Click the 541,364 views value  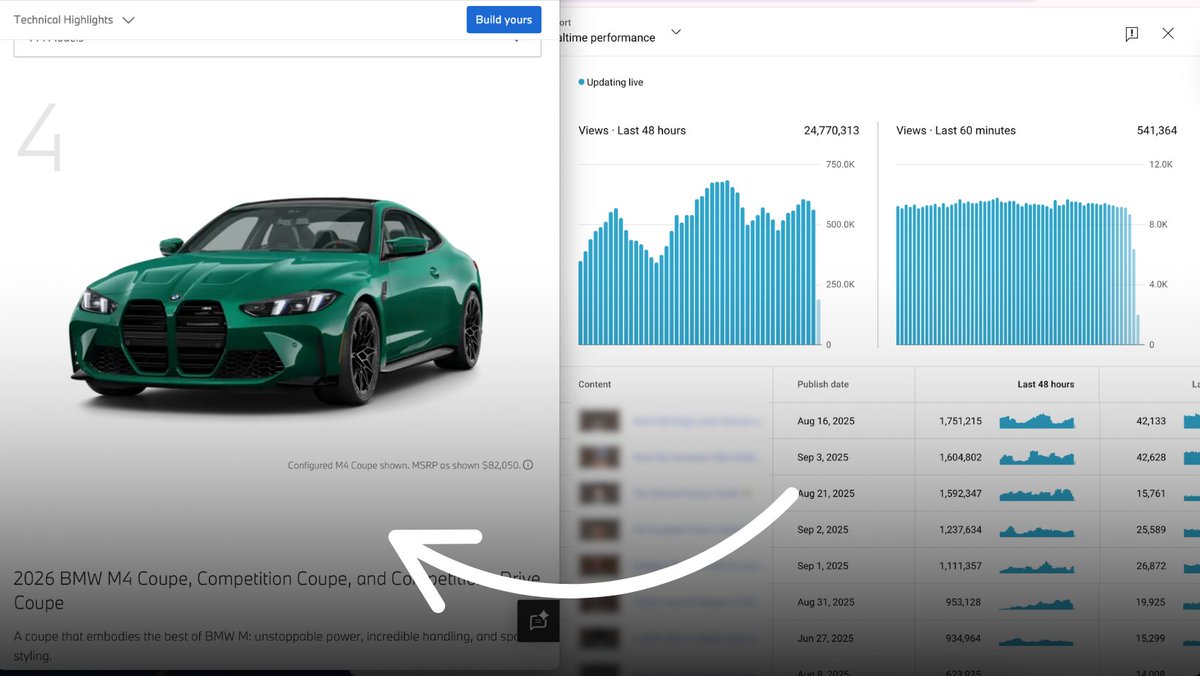coord(1157,131)
